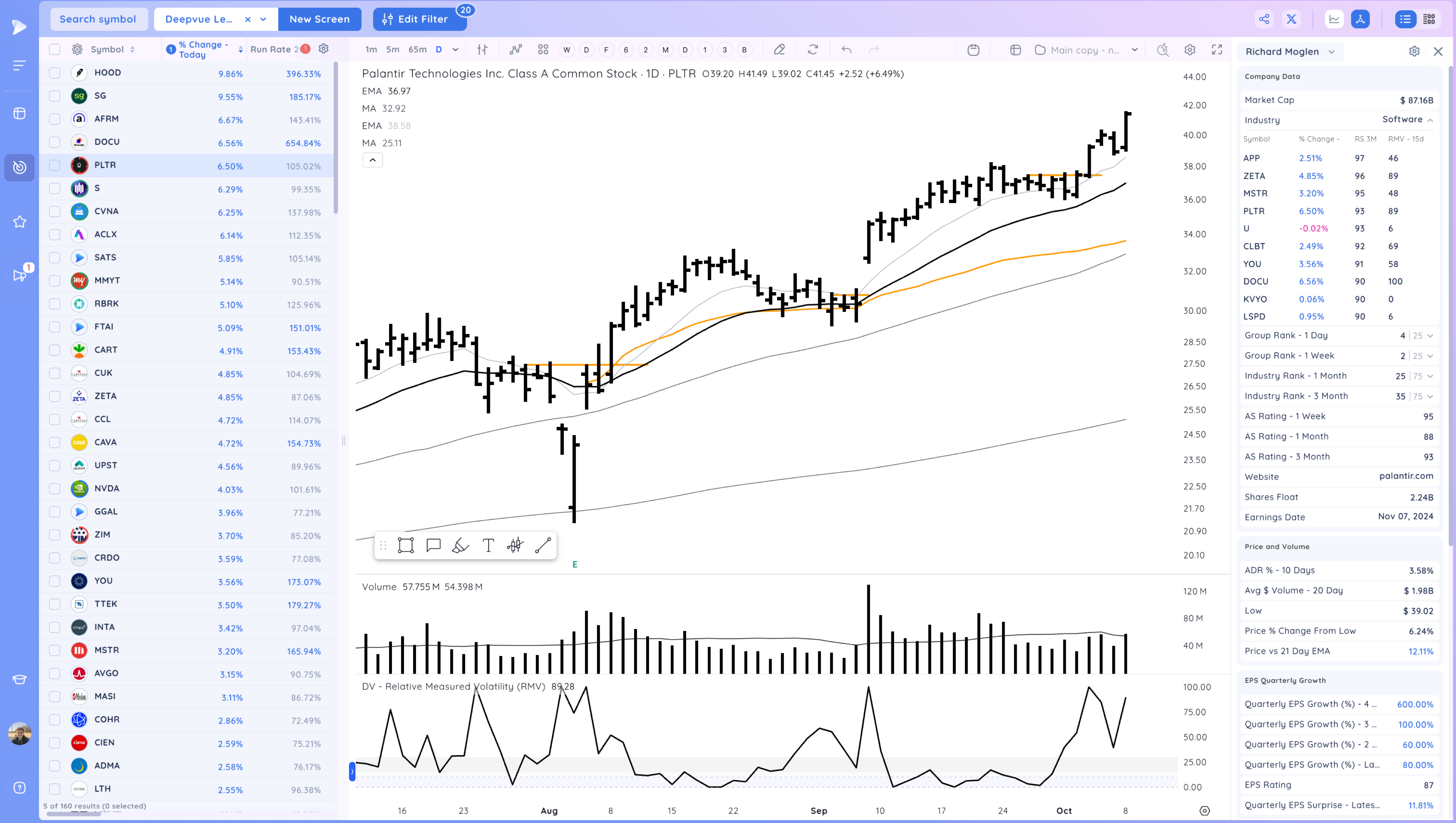Image resolution: width=1456 pixels, height=823 pixels.
Task: Click the fullscreen chart icon
Action: click(1217, 50)
